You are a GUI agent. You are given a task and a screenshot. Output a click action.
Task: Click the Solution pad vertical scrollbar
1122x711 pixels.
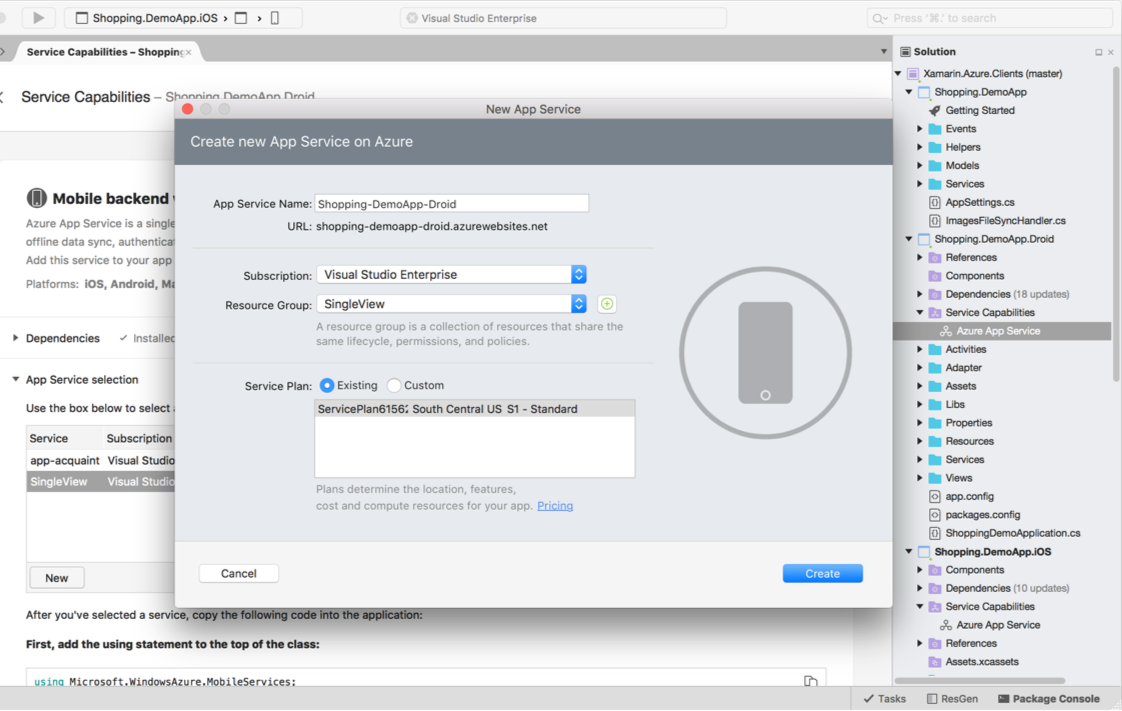(x=1116, y=222)
